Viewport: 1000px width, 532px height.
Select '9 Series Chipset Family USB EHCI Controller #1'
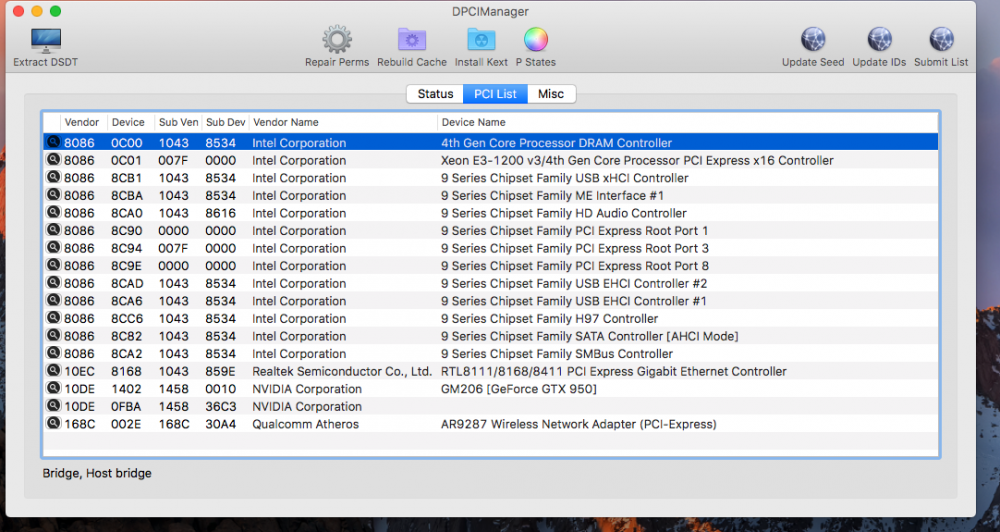point(573,301)
